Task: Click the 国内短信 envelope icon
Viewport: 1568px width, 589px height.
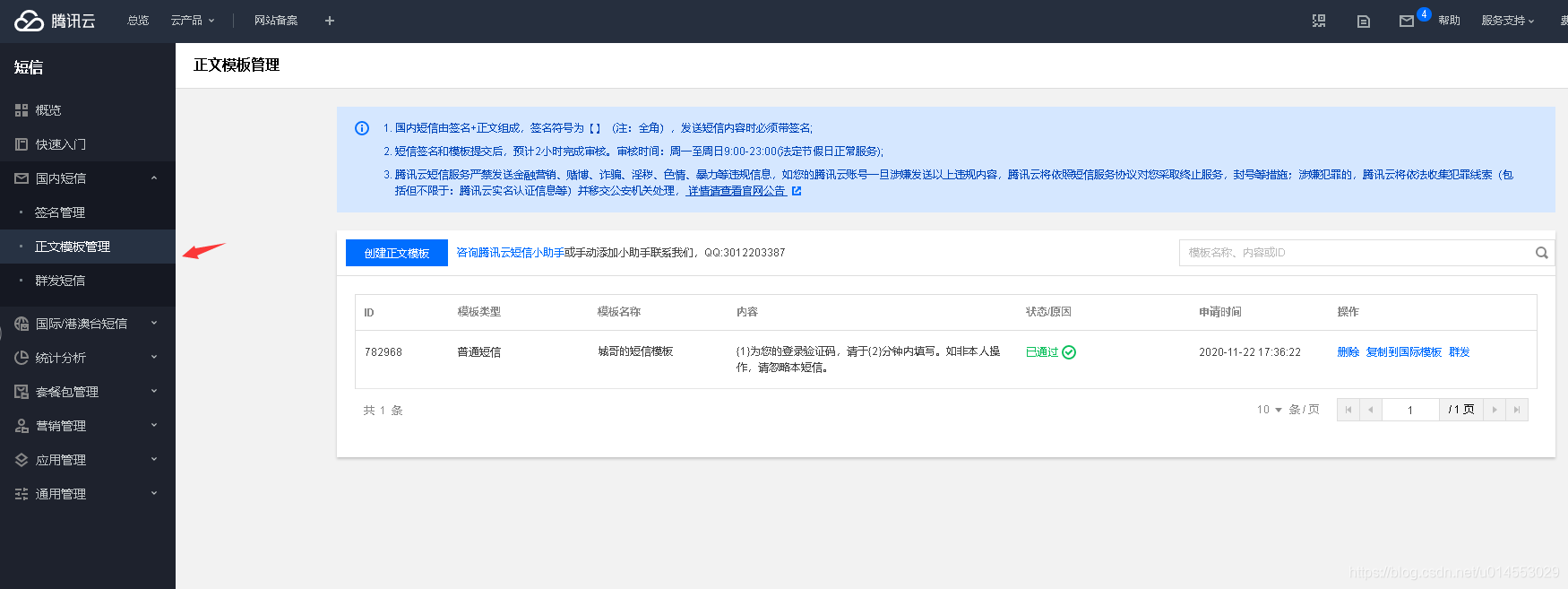Action: pyautogui.click(x=22, y=178)
